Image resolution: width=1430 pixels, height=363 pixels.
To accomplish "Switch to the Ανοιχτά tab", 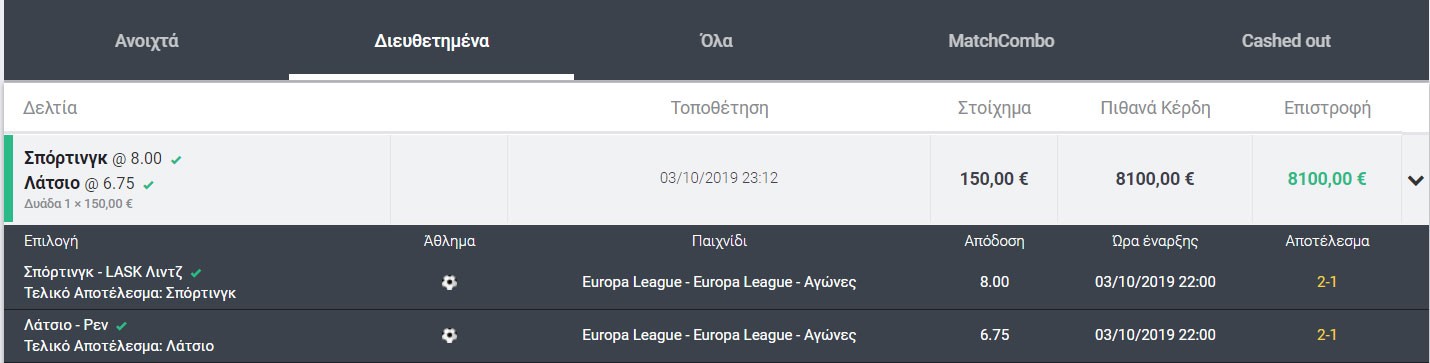I will coord(146,41).
